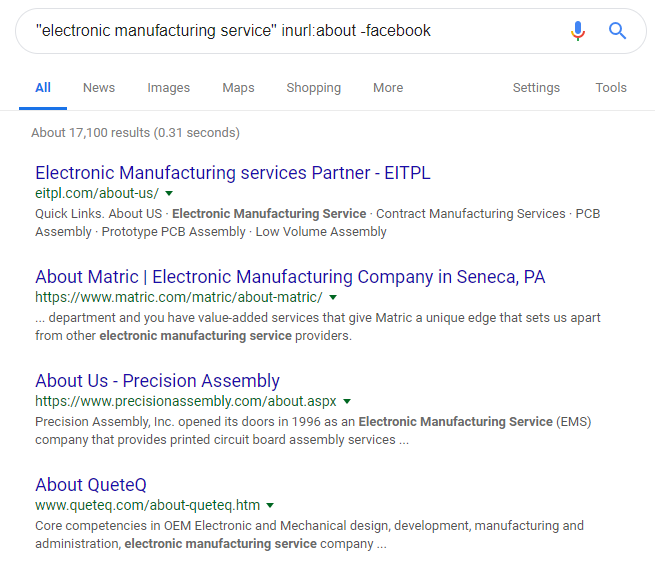Switch to the Images tab
The height and width of the screenshot is (575, 655).
tap(169, 88)
